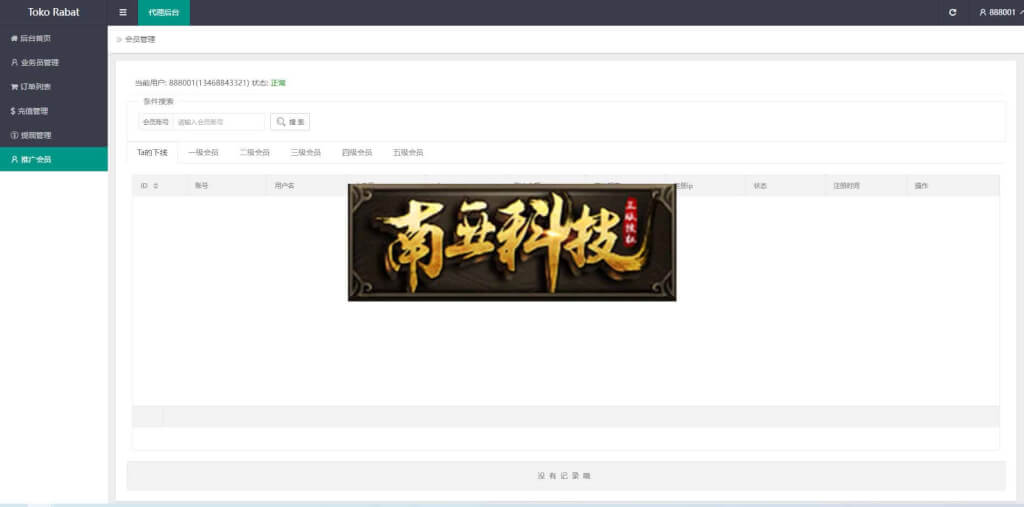
Task: Click the 状态 column header
Action: pyautogui.click(x=760, y=186)
